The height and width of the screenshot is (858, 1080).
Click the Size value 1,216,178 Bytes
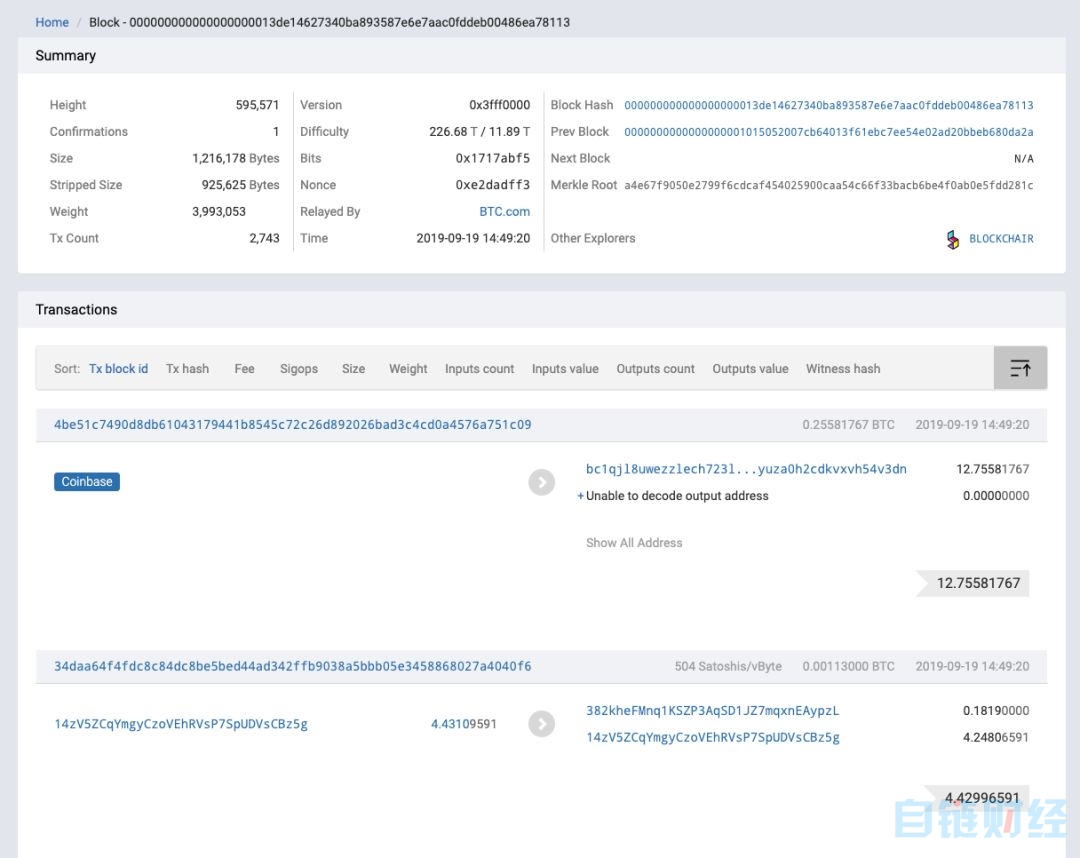click(236, 158)
